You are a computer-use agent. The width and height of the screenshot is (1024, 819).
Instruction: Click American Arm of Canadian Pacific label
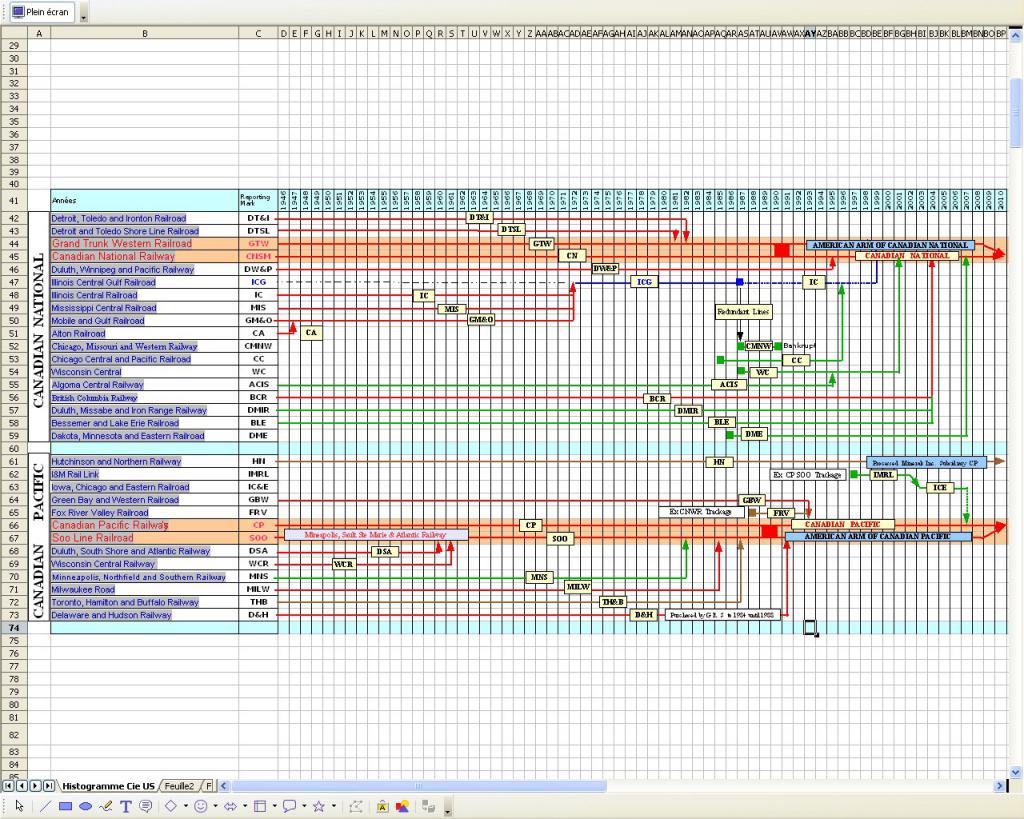pyautogui.click(x=878, y=536)
